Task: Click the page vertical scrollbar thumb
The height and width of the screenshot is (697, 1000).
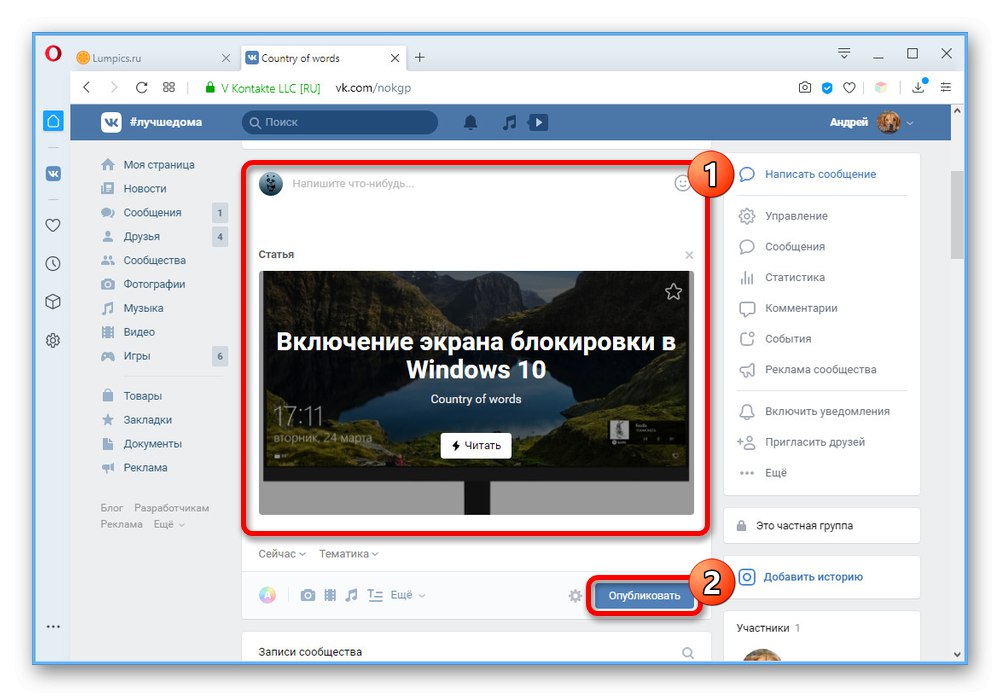Action: [x=957, y=215]
